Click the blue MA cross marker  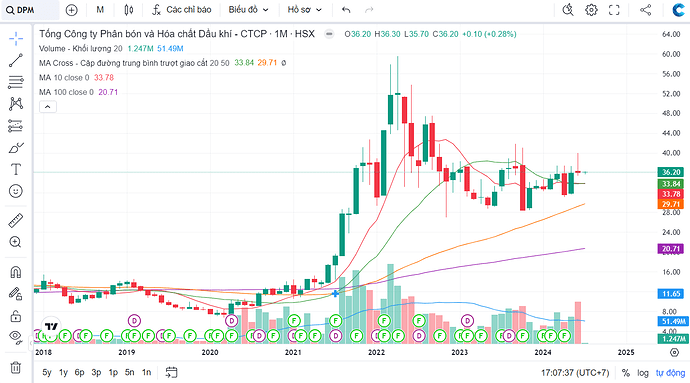[x=335, y=293]
